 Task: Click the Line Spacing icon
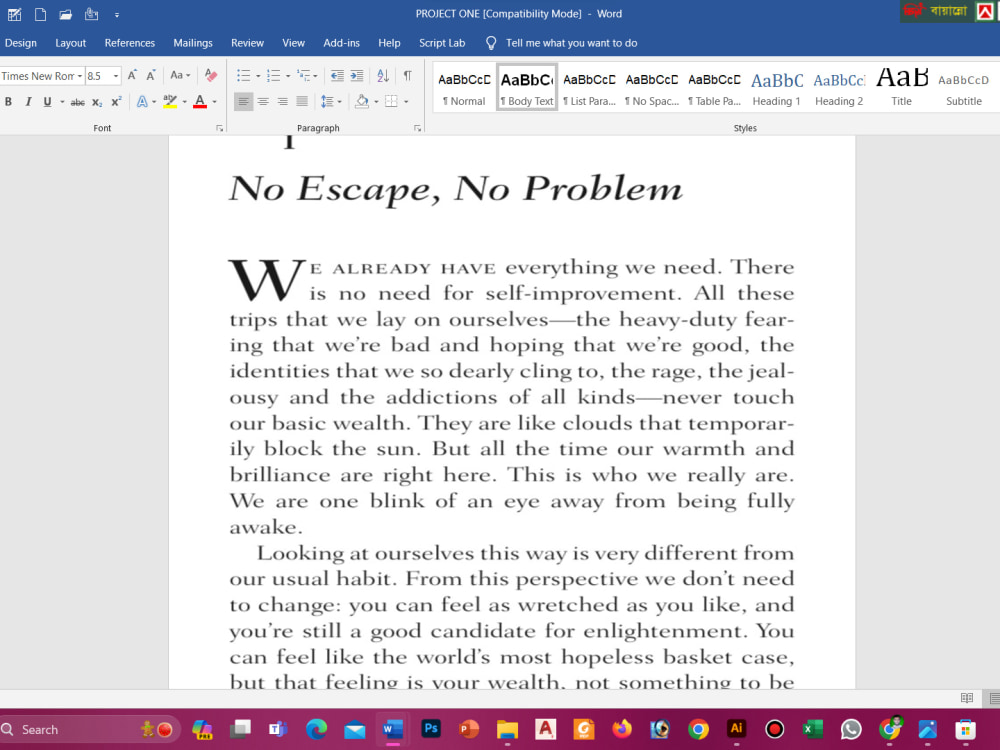click(327, 101)
